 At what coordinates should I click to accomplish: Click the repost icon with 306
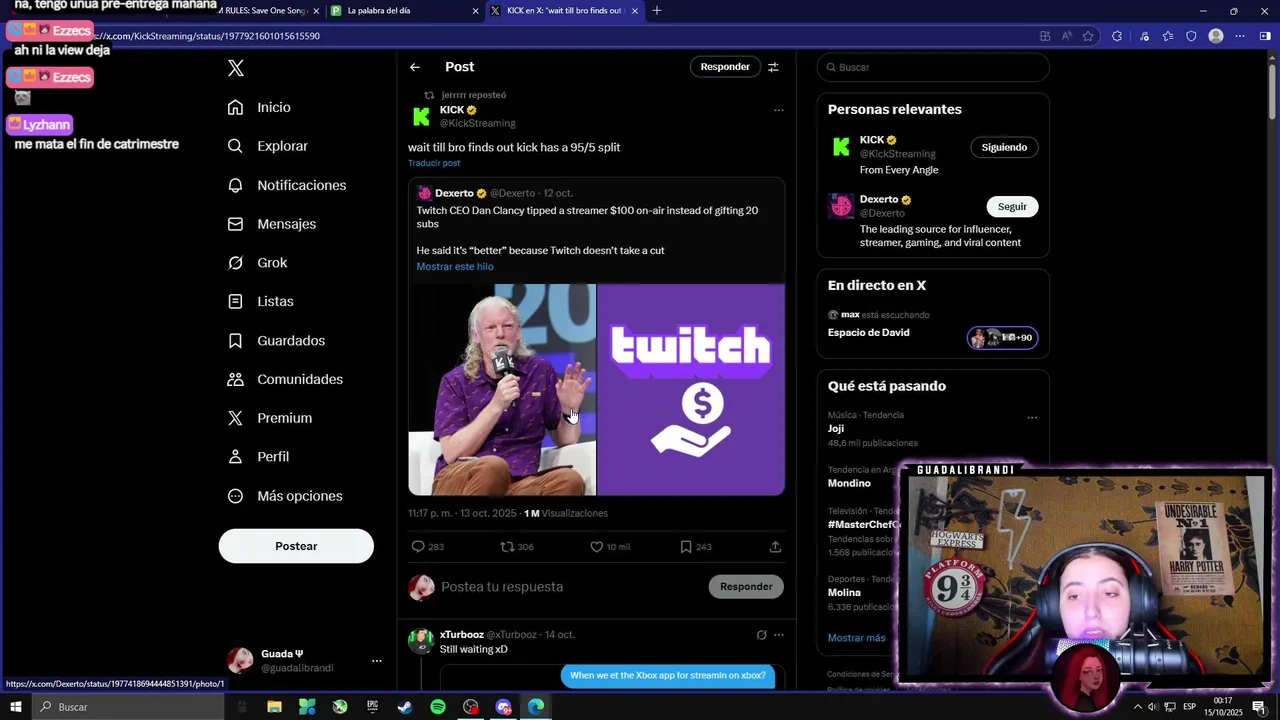coord(508,547)
